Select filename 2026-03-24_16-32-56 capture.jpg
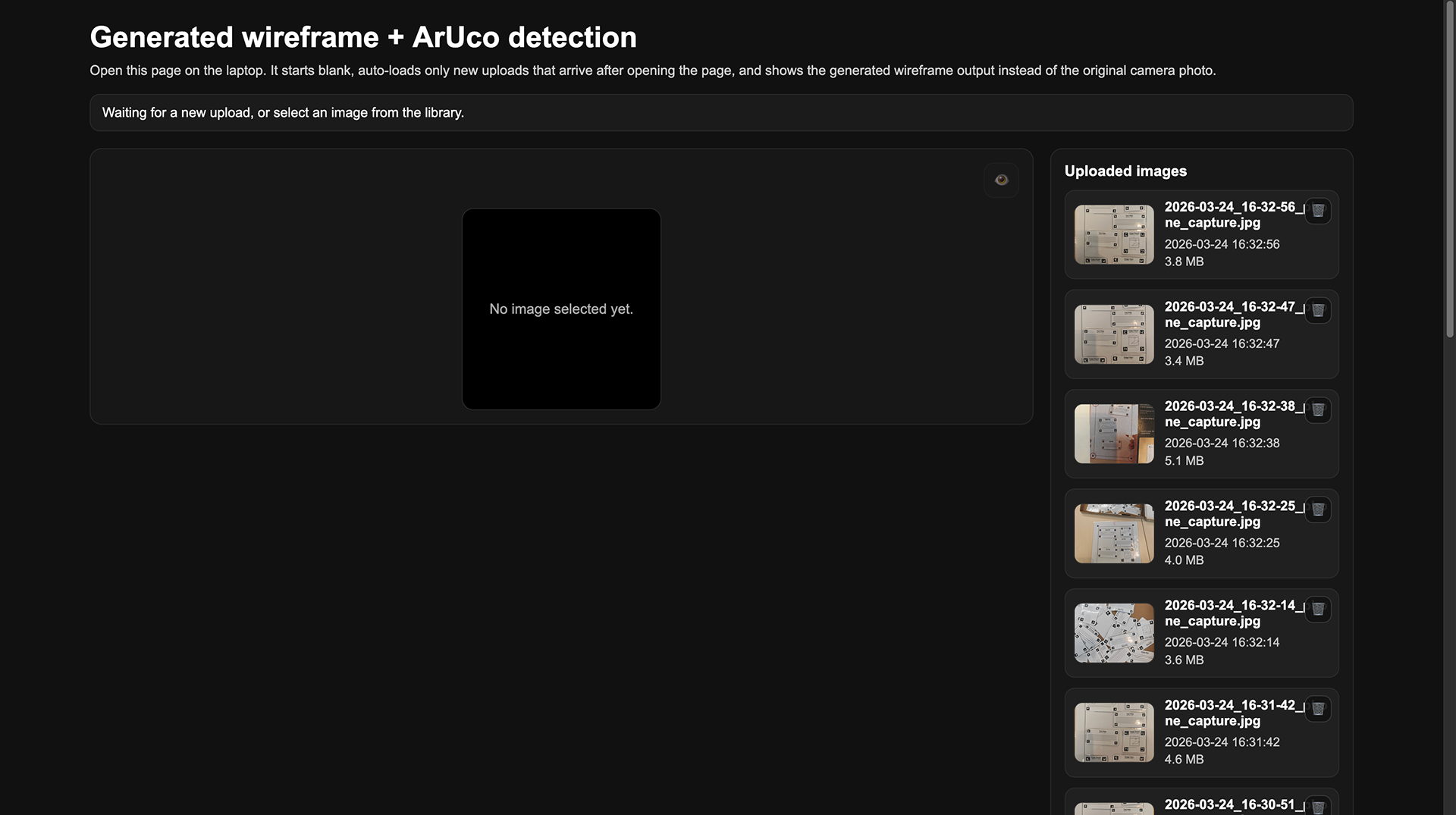The height and width of the screenshot is (815, 1456). tap(1235, 215)
